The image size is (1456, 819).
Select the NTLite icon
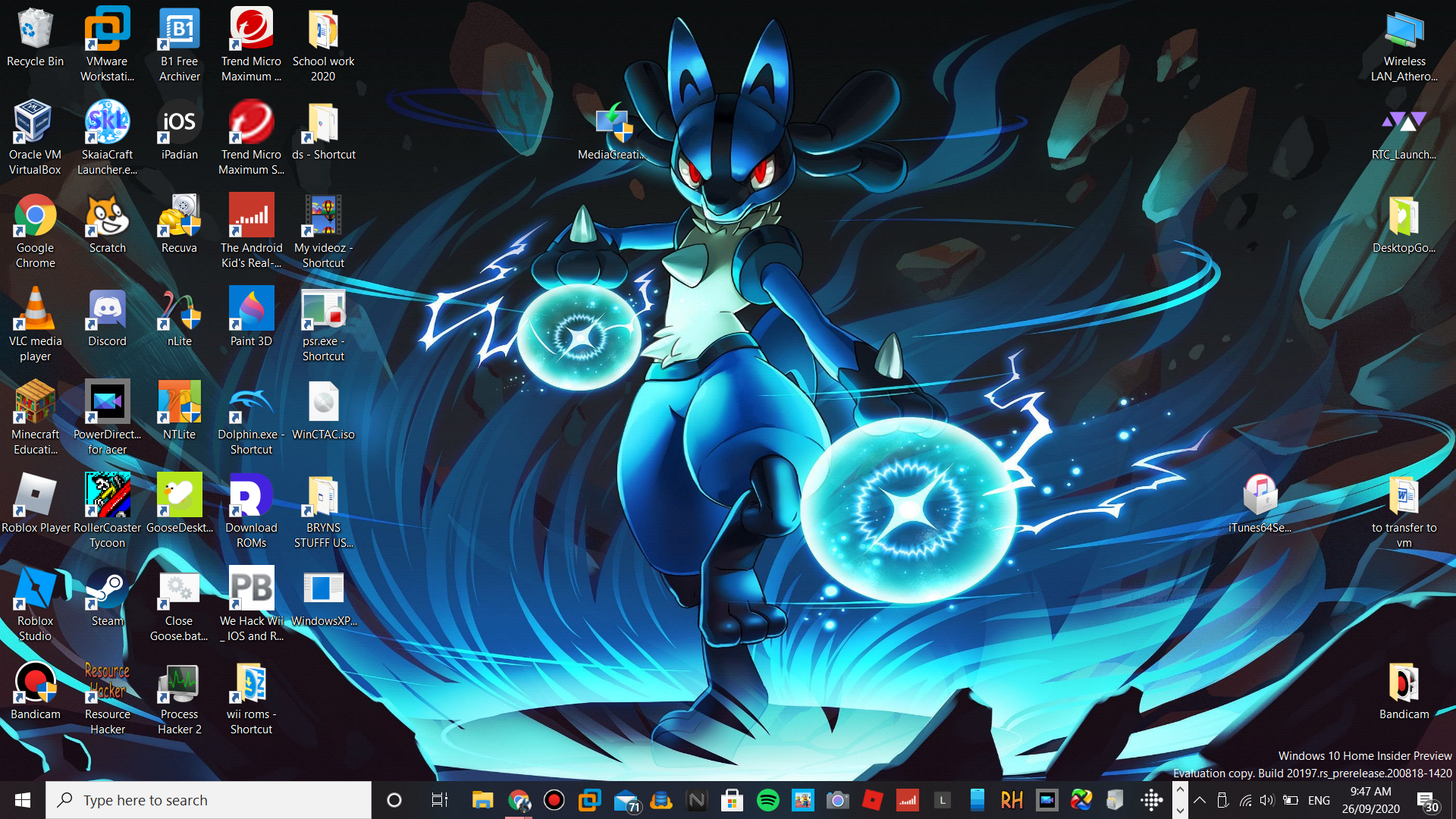click(179, 409)
